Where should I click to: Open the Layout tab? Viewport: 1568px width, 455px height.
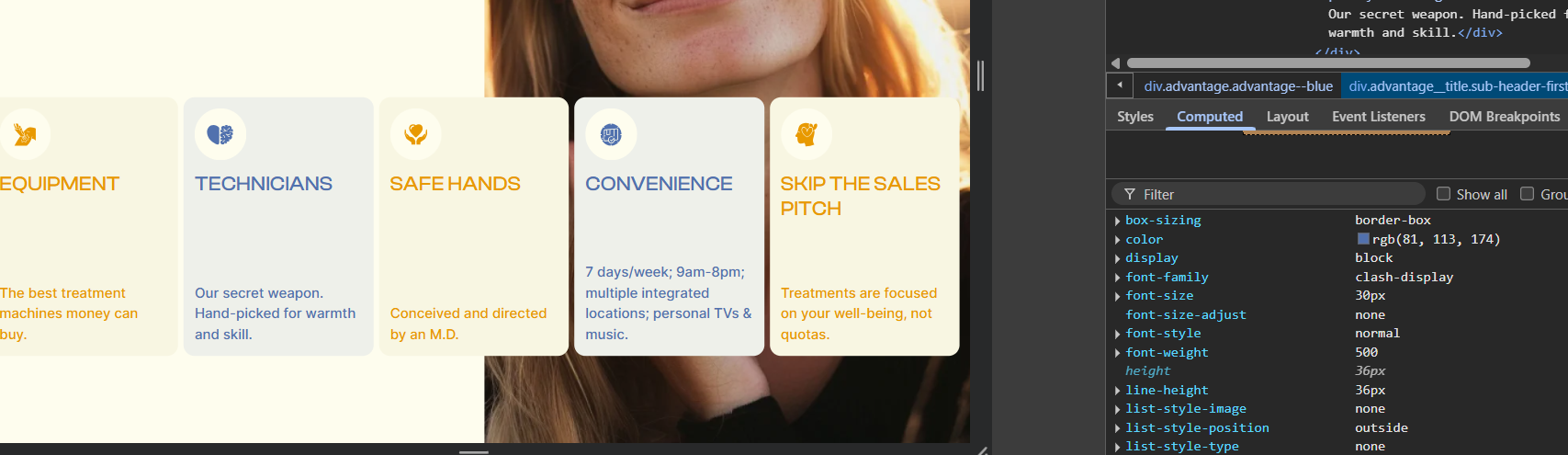click(1287, 117)
